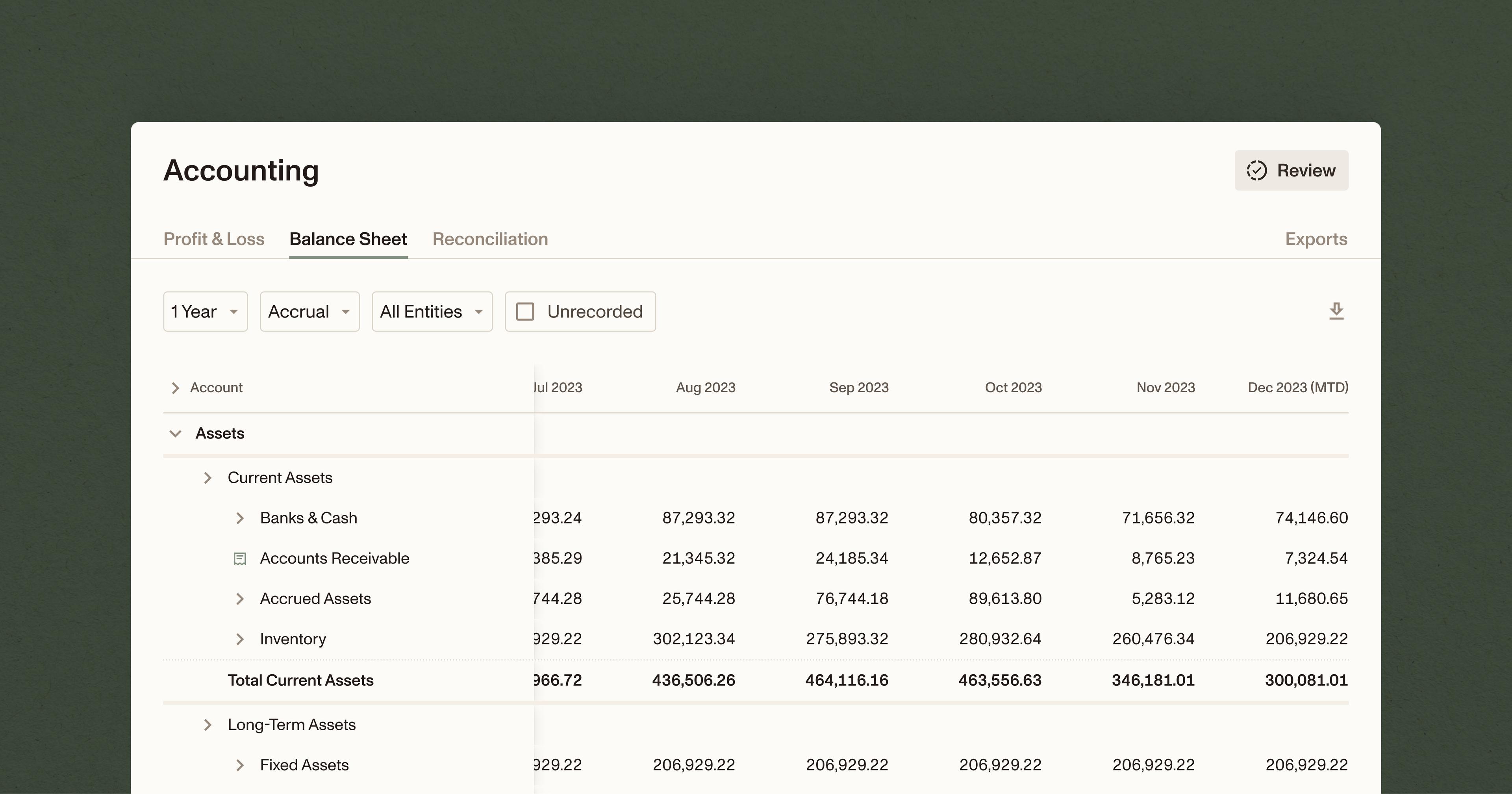Expand the Fixed Assets row

(239, 764)
